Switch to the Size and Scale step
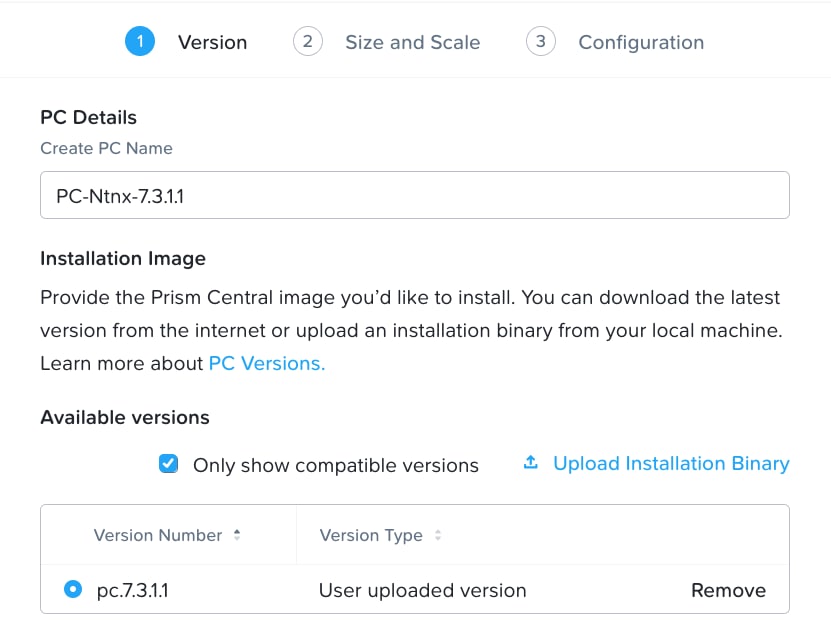The height and width of the screenshot is (635, 831). [412, 41]
